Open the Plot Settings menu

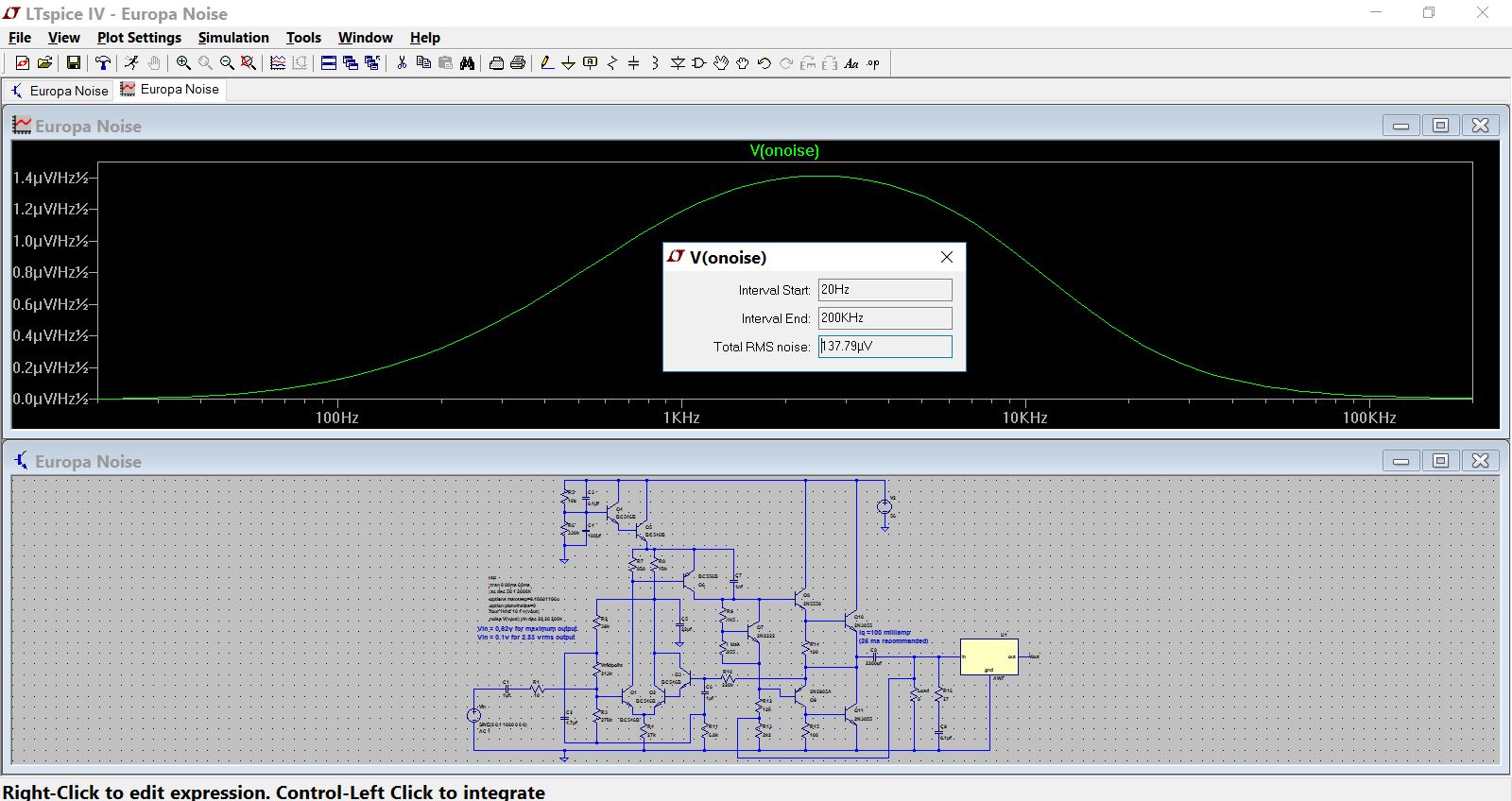click(139, 38)
